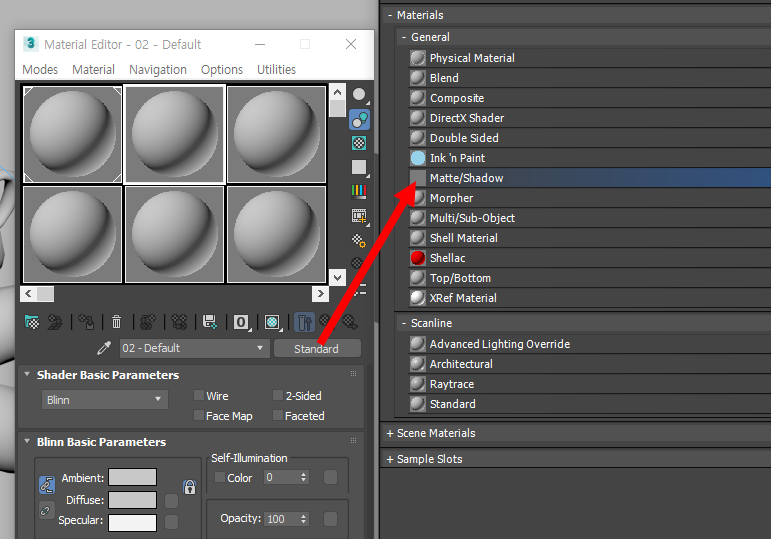Click the Diffuse color swatch

(x=132, y=500)
